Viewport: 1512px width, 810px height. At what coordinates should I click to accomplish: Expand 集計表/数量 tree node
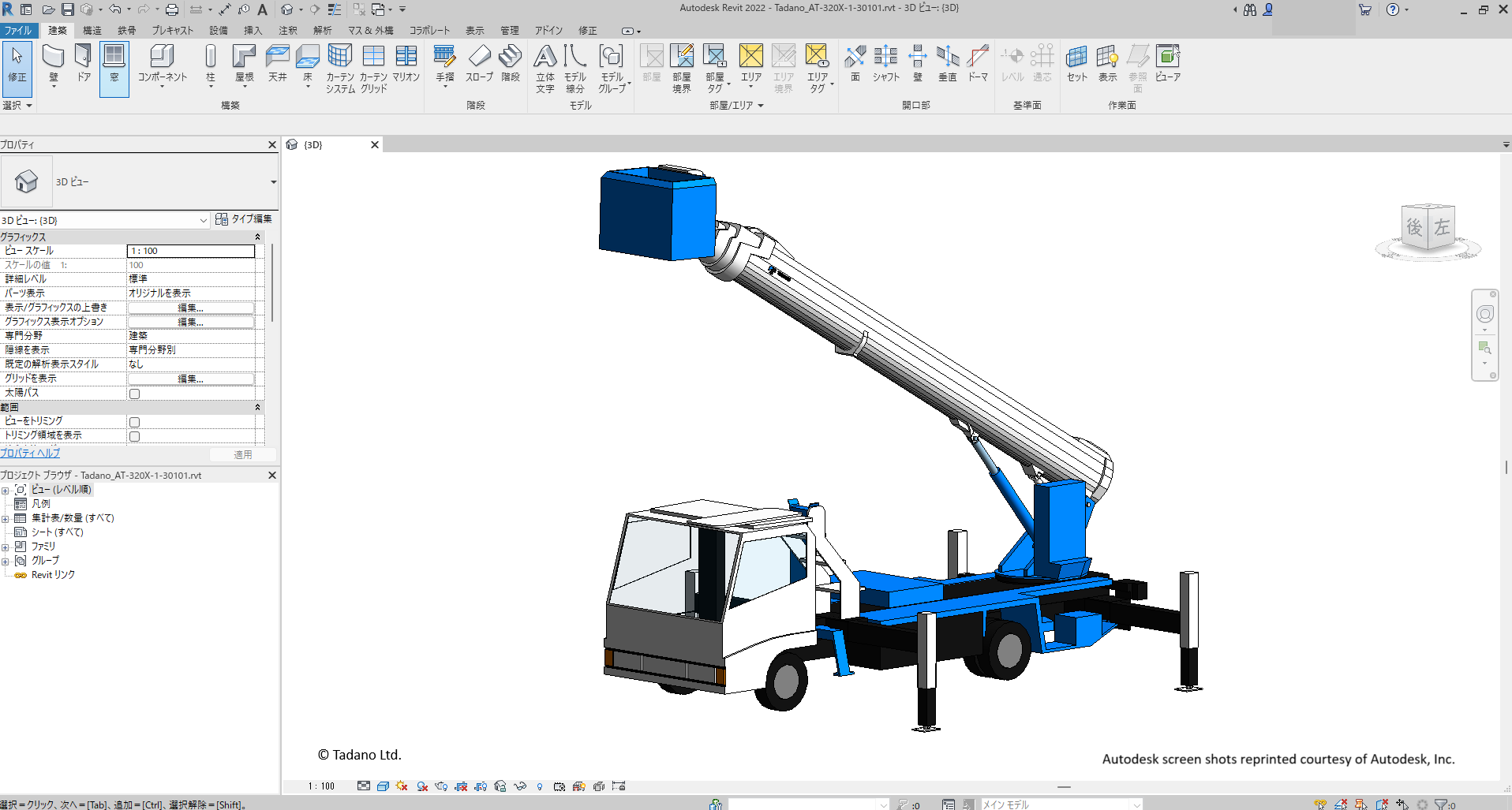click(x=6, y=519)
